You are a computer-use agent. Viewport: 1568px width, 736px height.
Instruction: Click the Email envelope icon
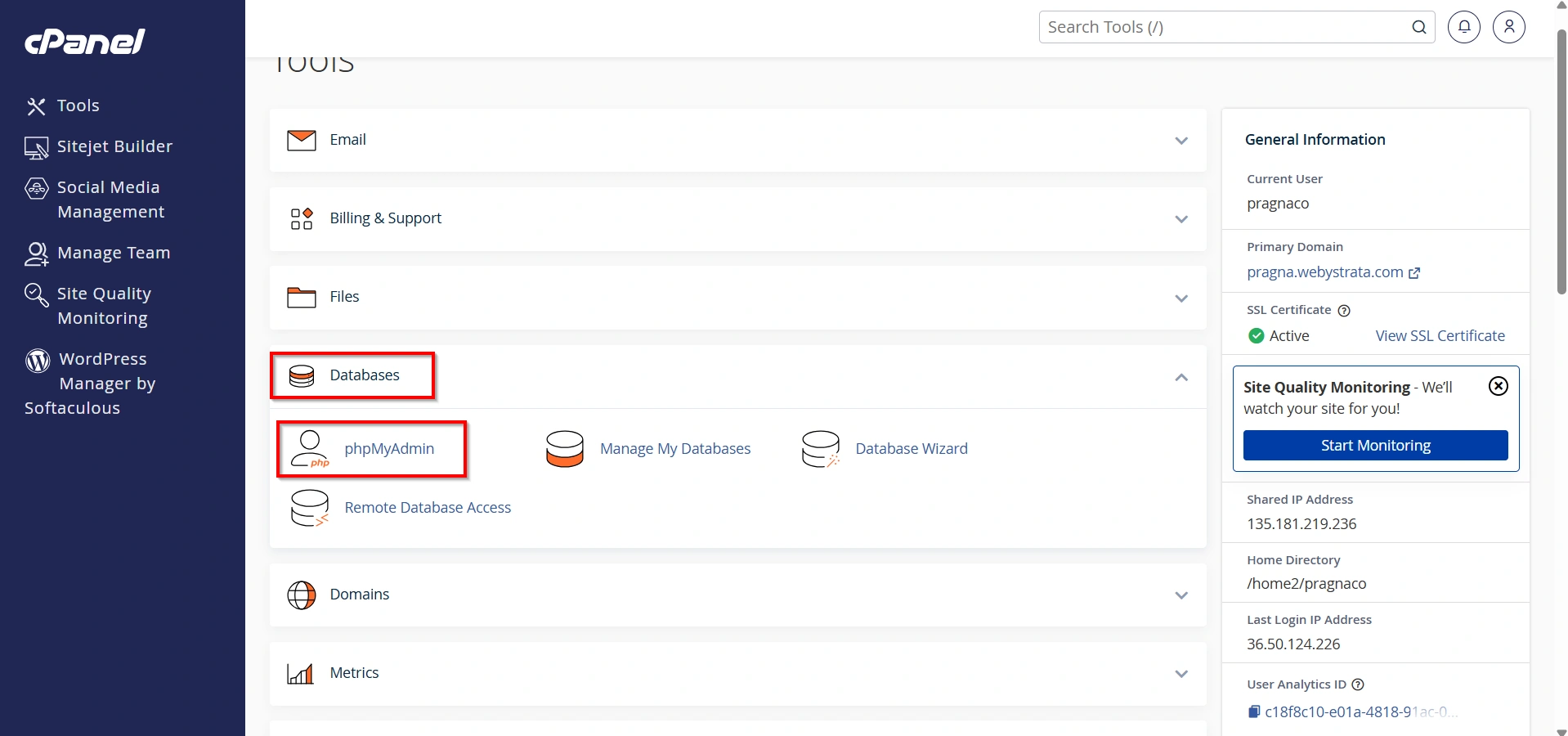pos(302,140)
